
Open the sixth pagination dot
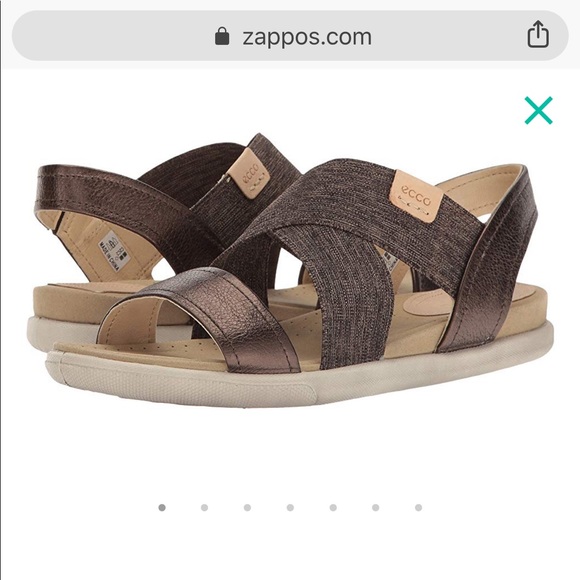(x=375, y=508)
